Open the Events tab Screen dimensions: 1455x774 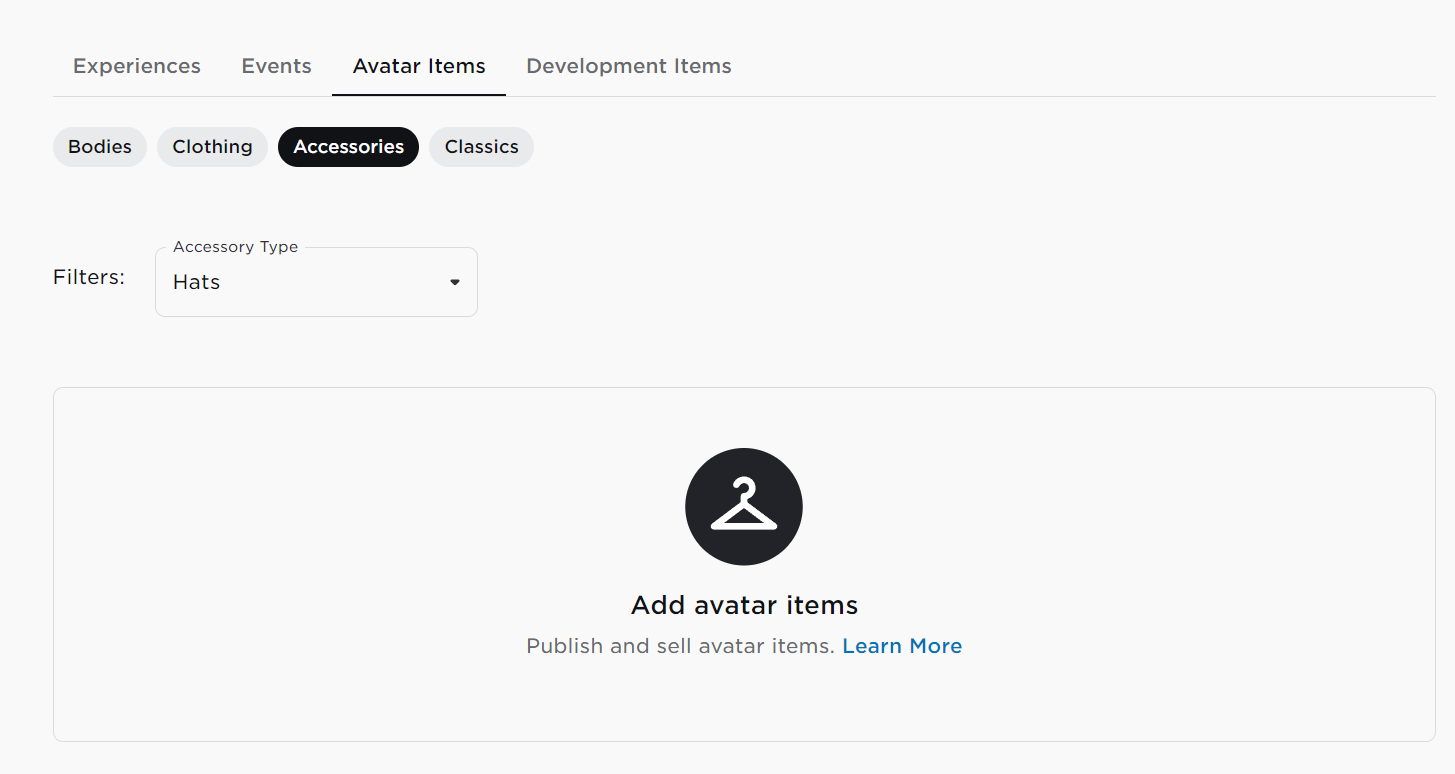[x=277, y=66]
